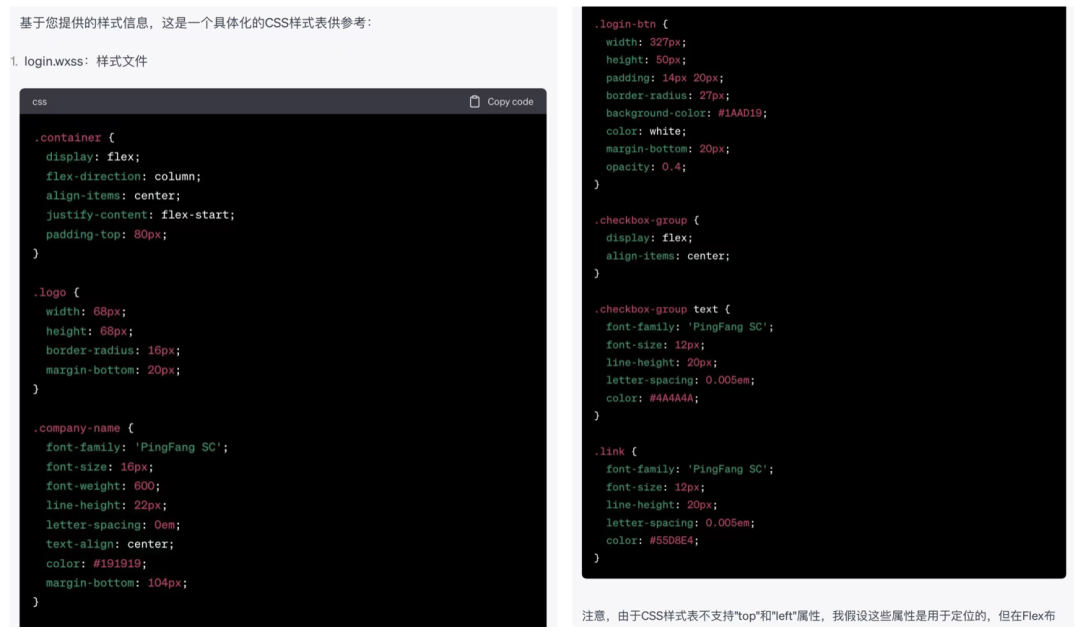
Task: Select the 'color: #55D8E4;' declaration
Action: pyautogui.click(x=652, y=541)
